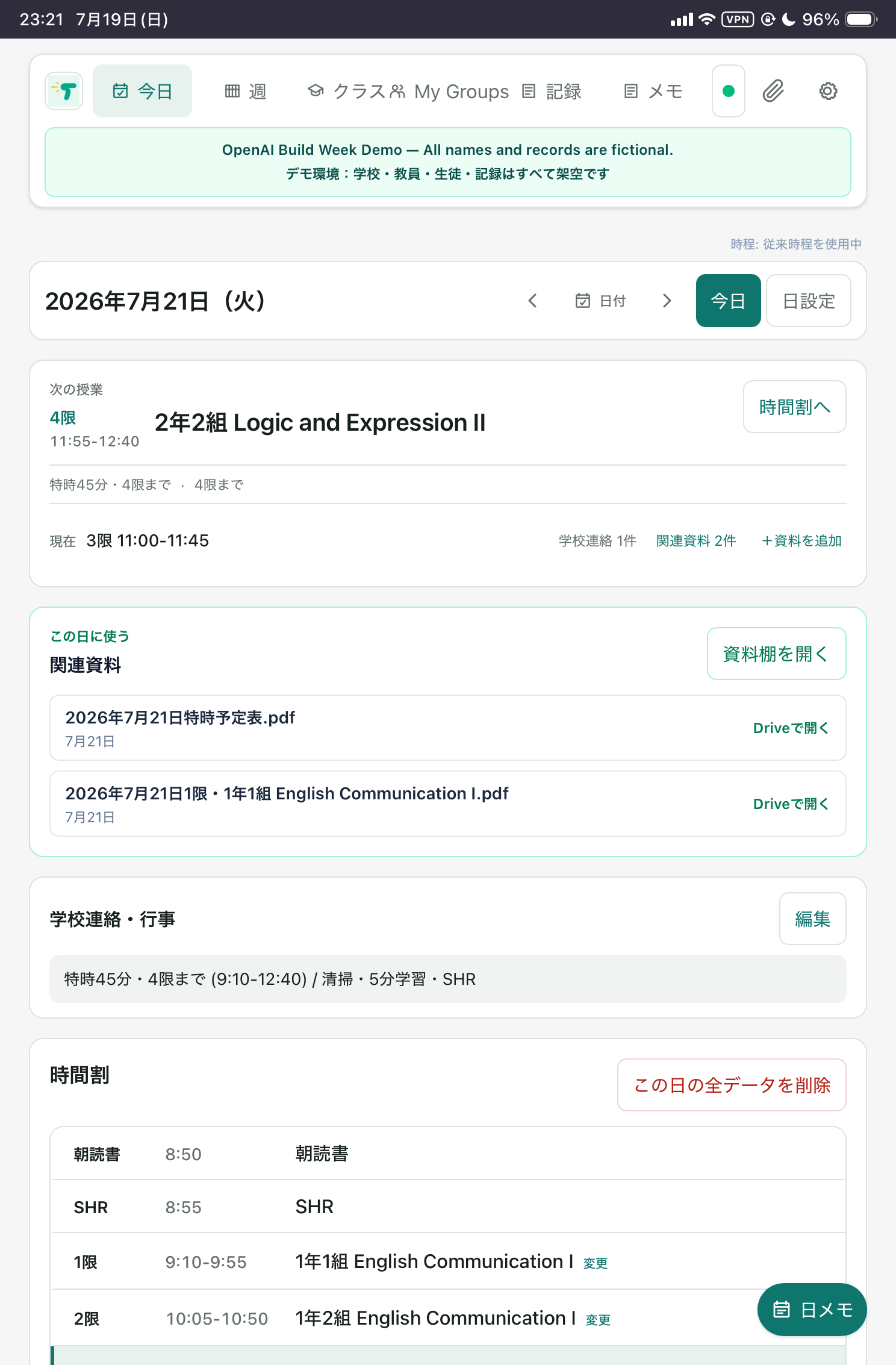Viewport: 896px width, 1365px height.
Task: Expand the 資料棚を開く shelf
Action: [776, 654]
